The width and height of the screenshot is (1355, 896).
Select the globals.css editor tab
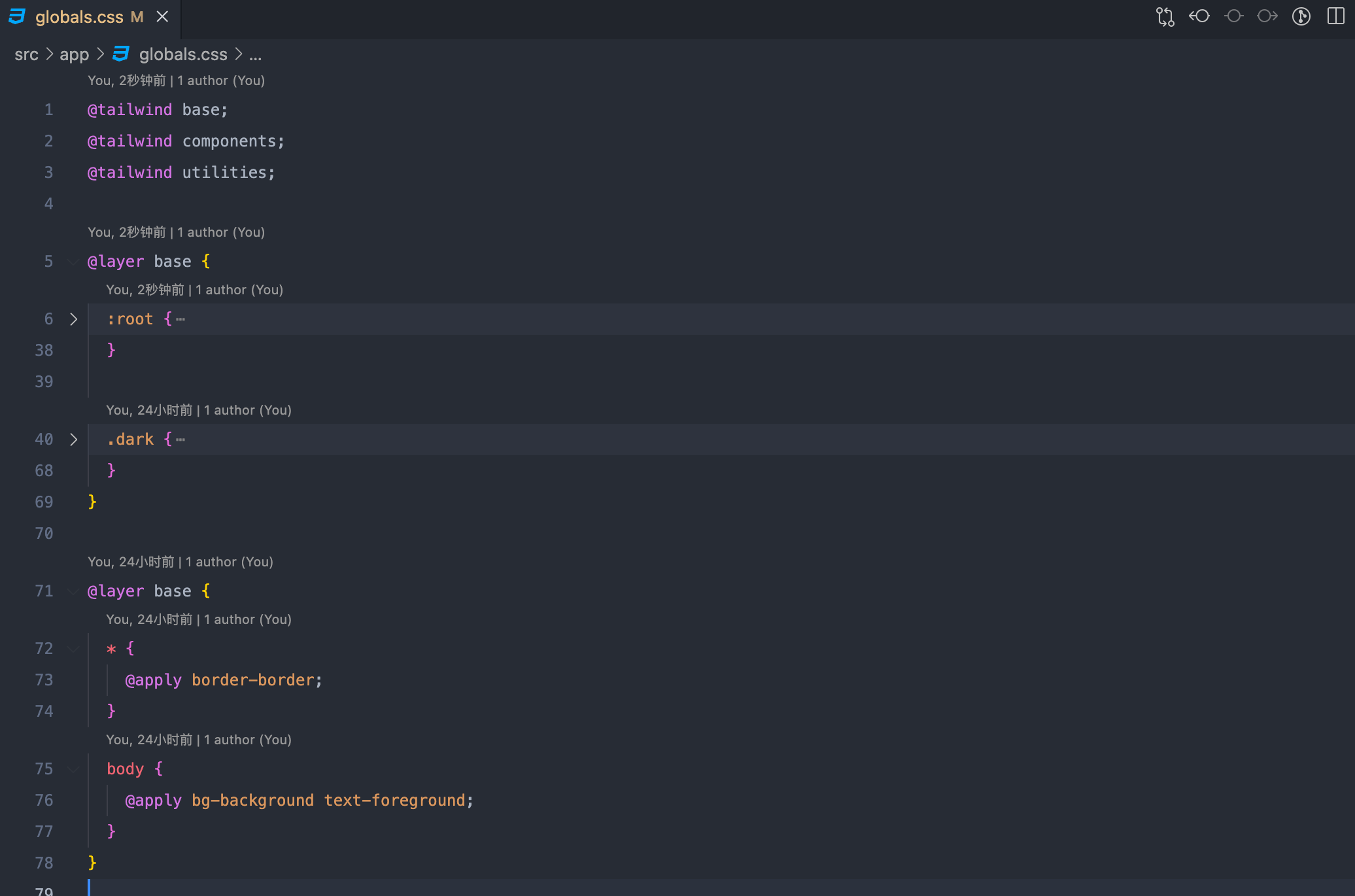(x=90, y=17)
